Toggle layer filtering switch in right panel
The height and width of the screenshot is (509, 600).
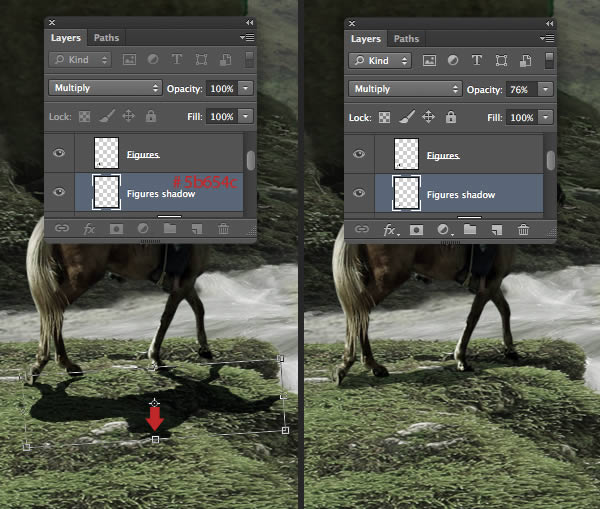549,61
